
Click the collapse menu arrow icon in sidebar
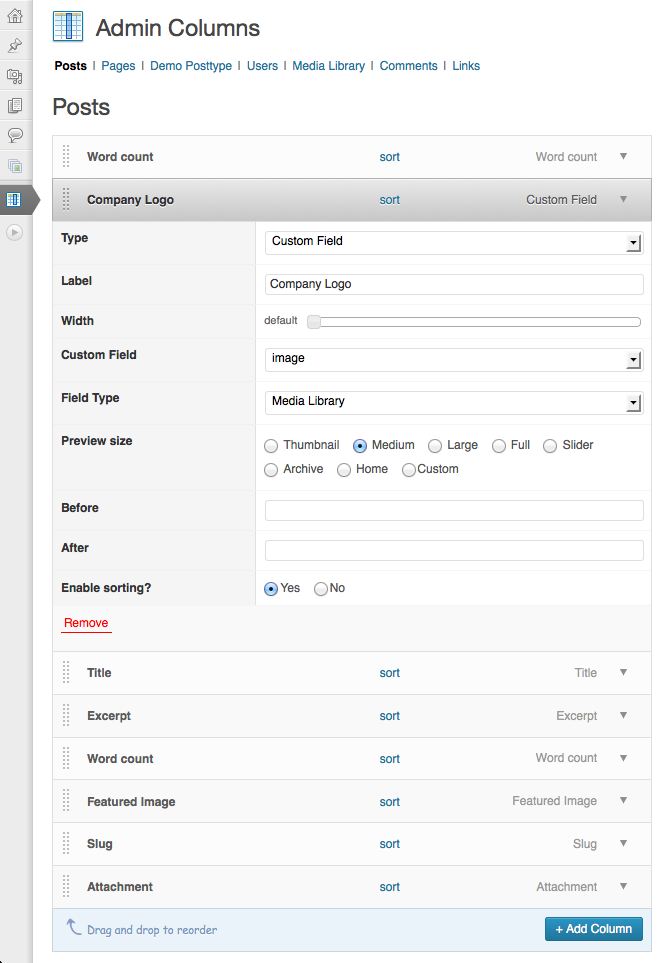coord(15,232)
